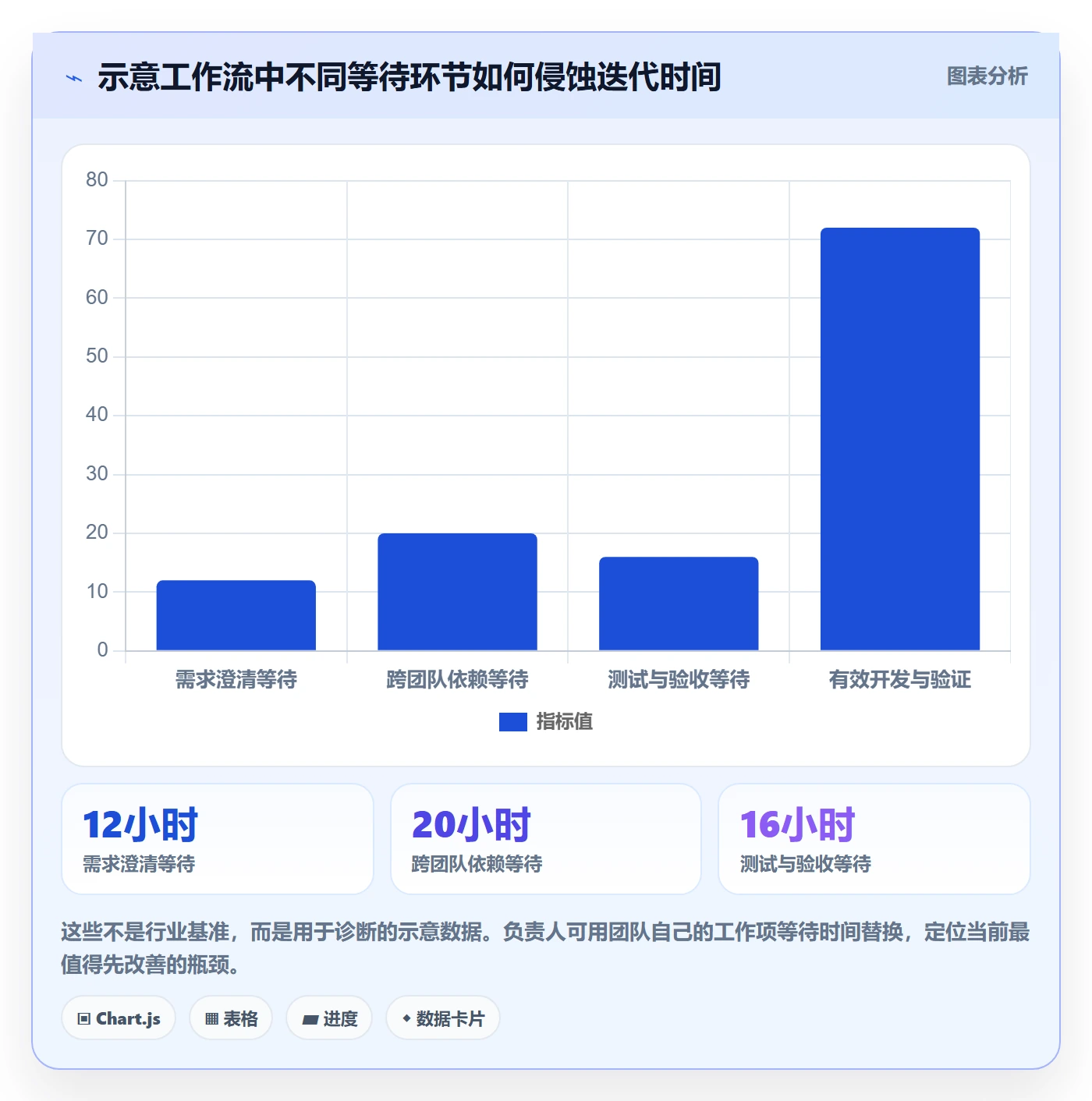Click 需求澄清等待 x-axis label
This screenshot has height=1101, width=1092.
point(236,680)
